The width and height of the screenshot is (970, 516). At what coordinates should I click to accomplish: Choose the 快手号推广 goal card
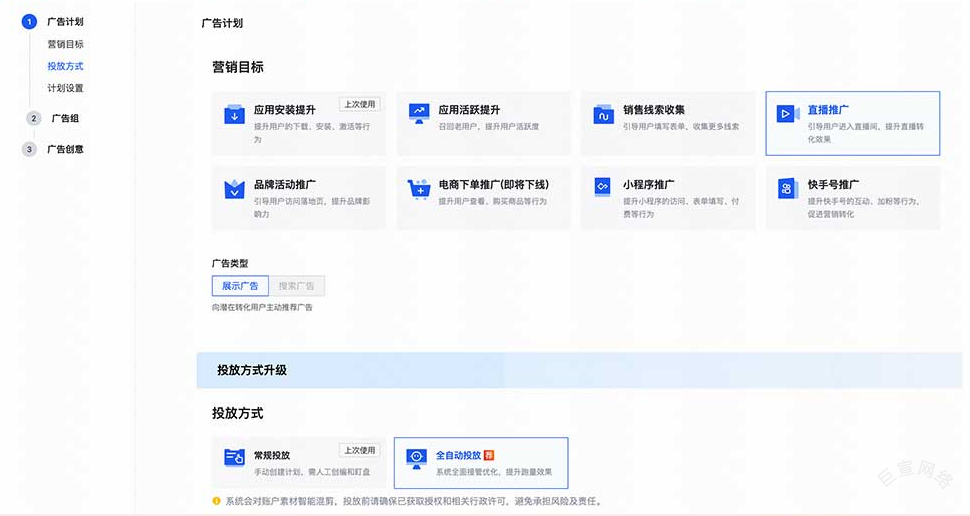852,198
